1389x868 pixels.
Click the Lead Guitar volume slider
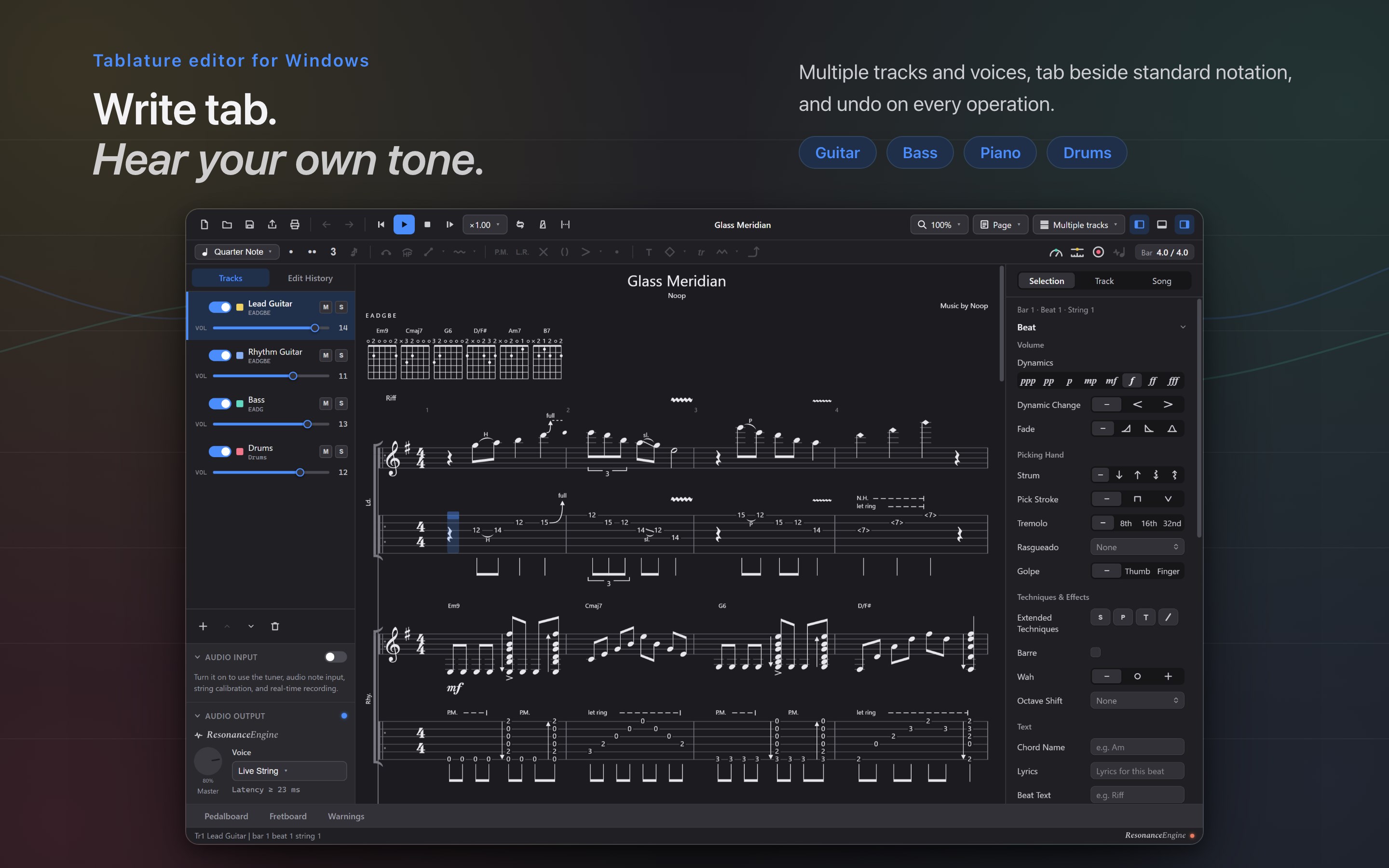click(271, 328)
